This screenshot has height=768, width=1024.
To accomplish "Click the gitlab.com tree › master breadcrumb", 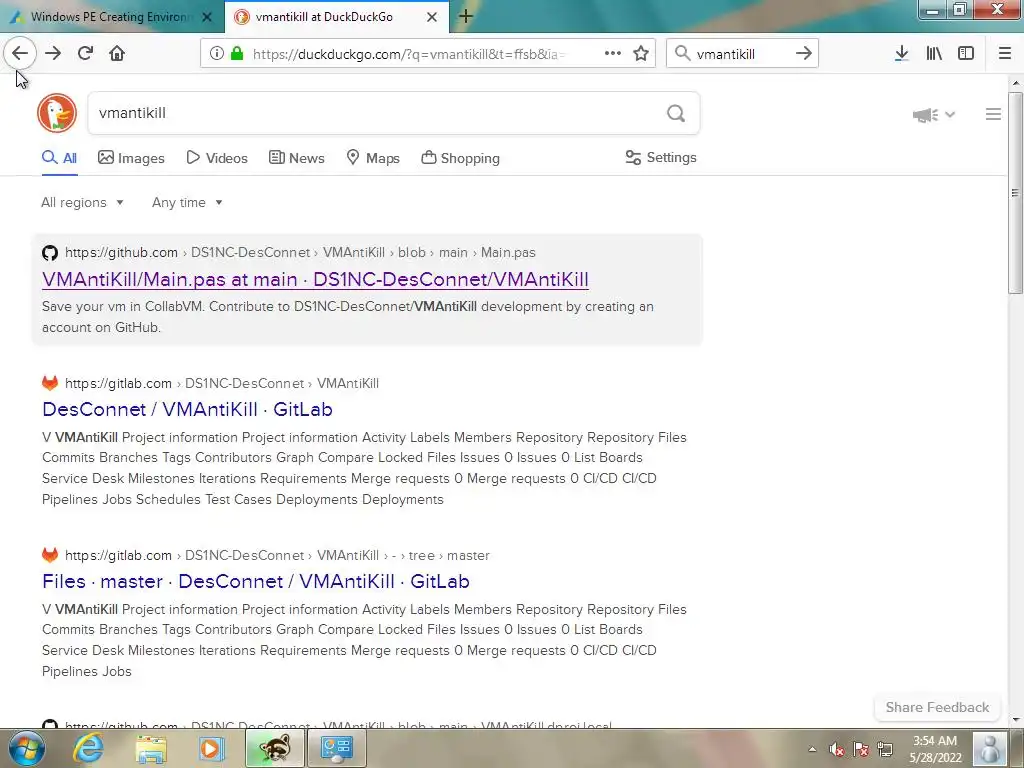I will click(x=278, y=555).
